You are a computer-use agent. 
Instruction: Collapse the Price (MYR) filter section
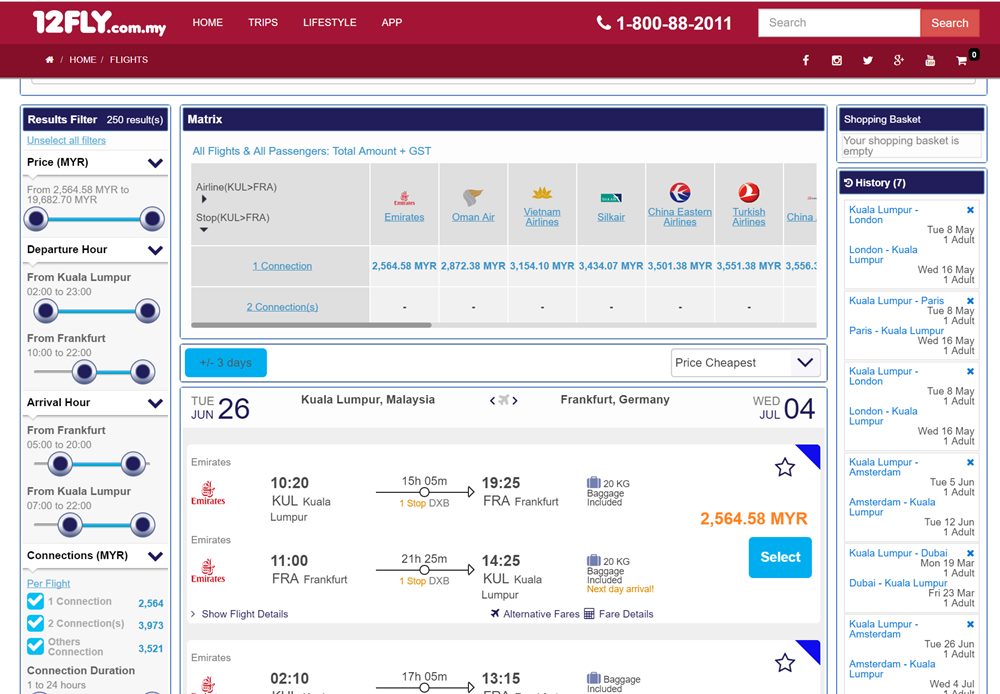155,163
